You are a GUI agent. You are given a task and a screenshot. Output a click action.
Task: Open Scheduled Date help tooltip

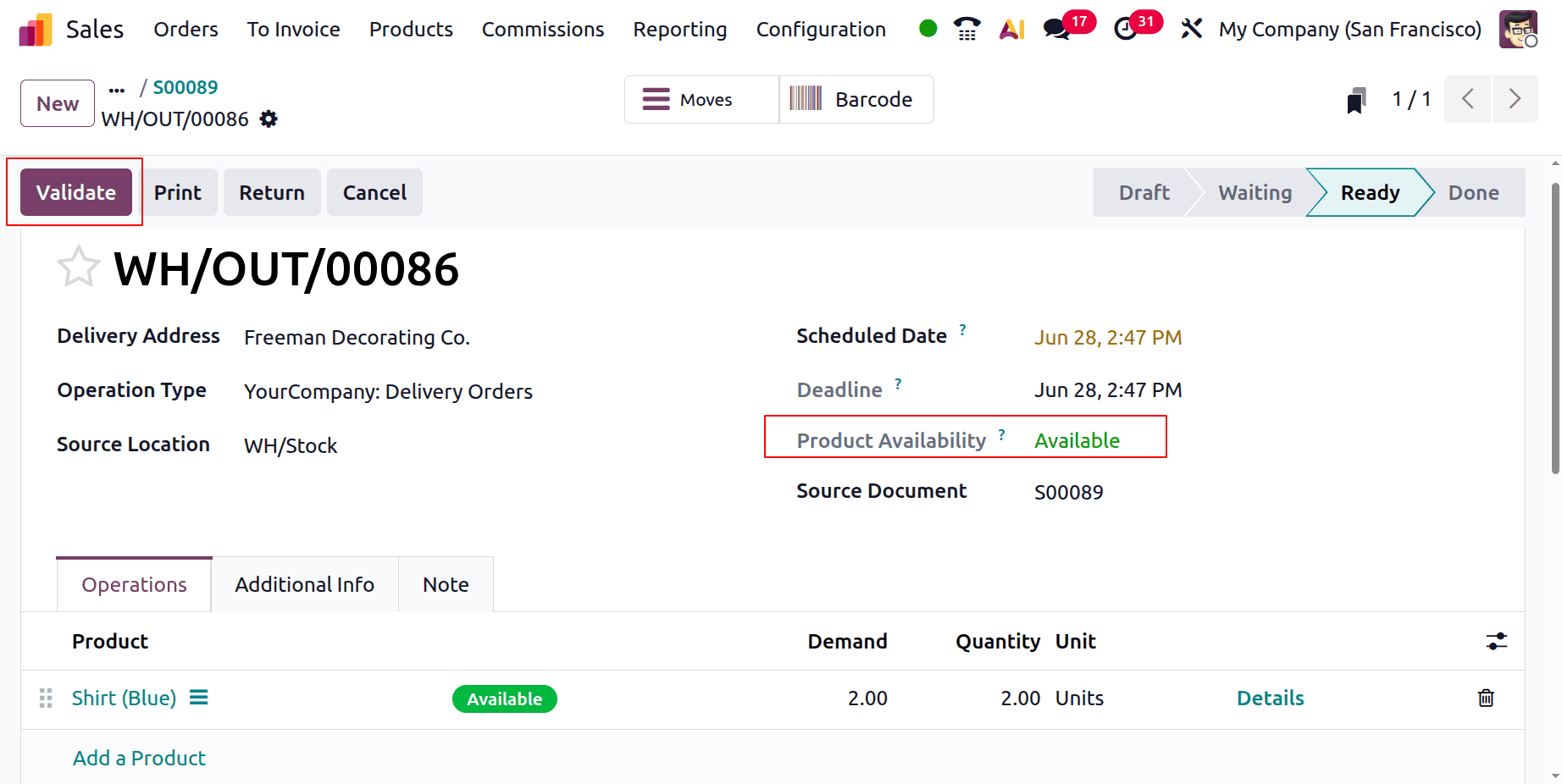tap(962, 329)
